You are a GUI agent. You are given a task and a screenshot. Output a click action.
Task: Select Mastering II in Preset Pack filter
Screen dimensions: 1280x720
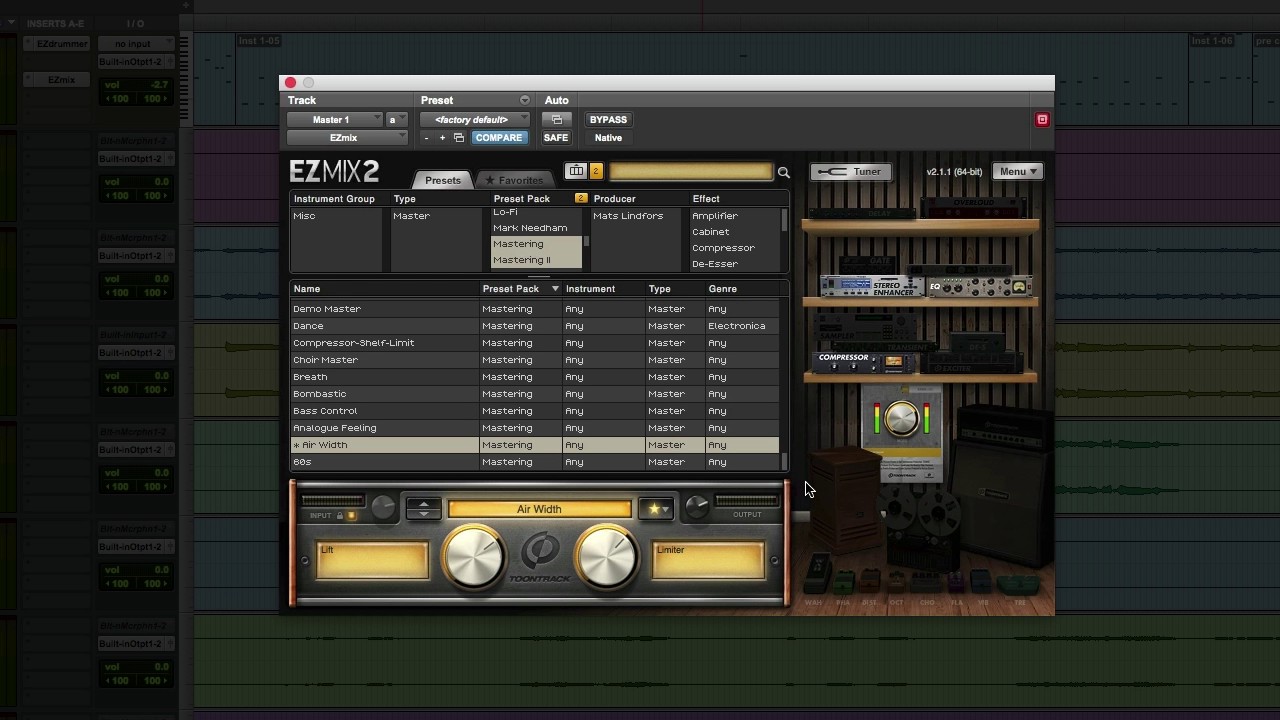pyautogui.click(x=536, y=260)
